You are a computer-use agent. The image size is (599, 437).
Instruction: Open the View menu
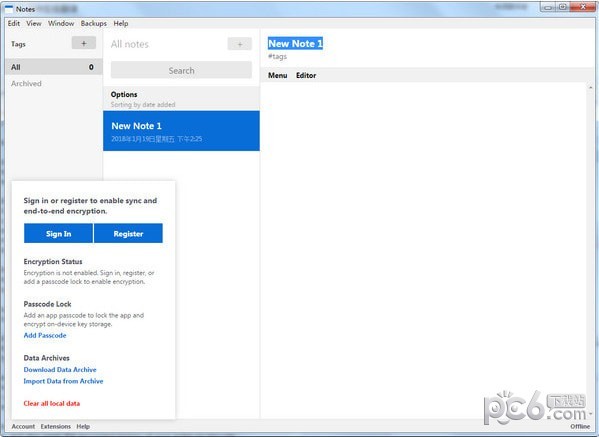point(34,23)
